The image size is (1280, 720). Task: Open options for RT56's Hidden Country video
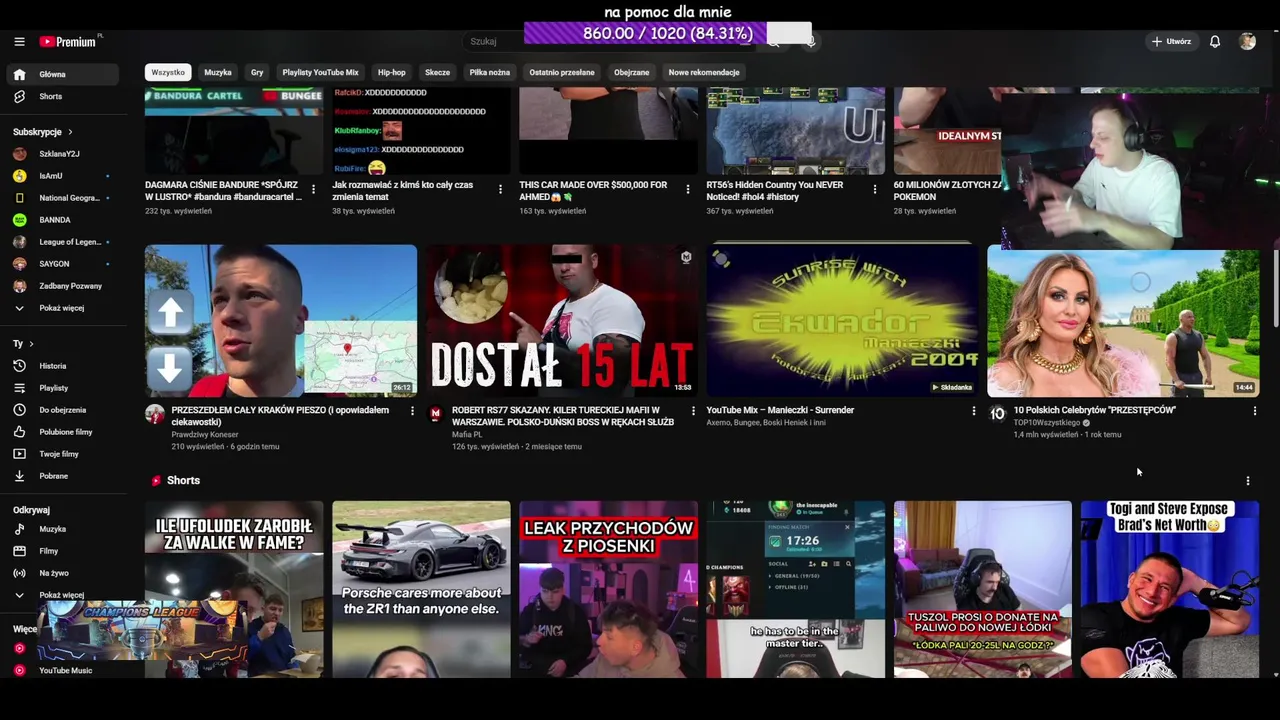tap(874, 189)
